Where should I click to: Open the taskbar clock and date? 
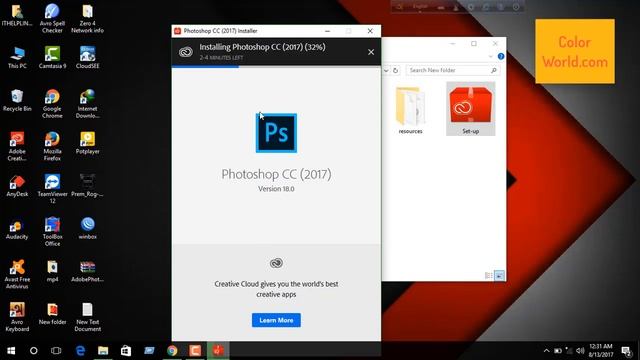coord(601,351)
